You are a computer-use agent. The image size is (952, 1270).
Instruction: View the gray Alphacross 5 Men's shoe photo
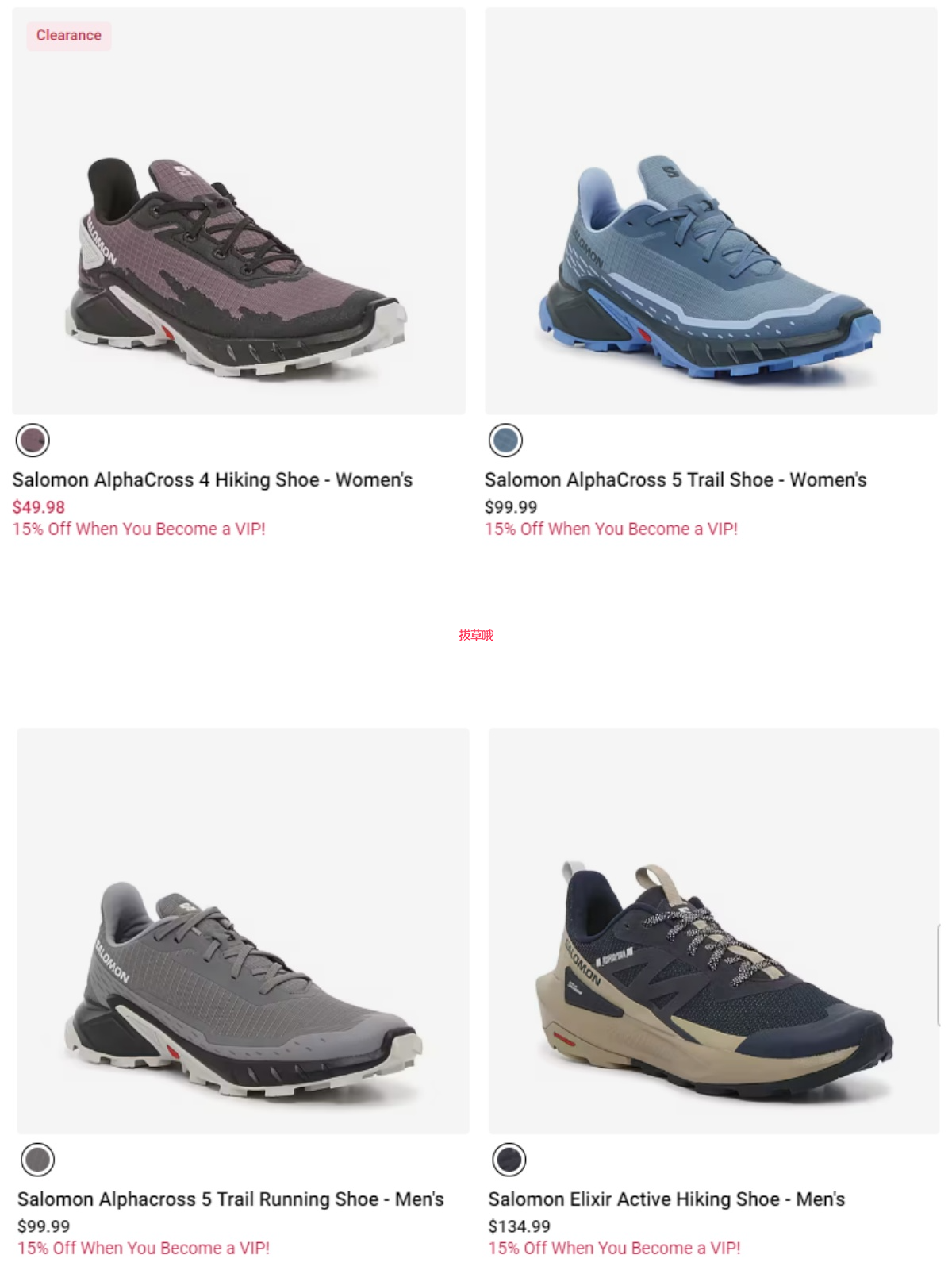click(x=243, y=931)
